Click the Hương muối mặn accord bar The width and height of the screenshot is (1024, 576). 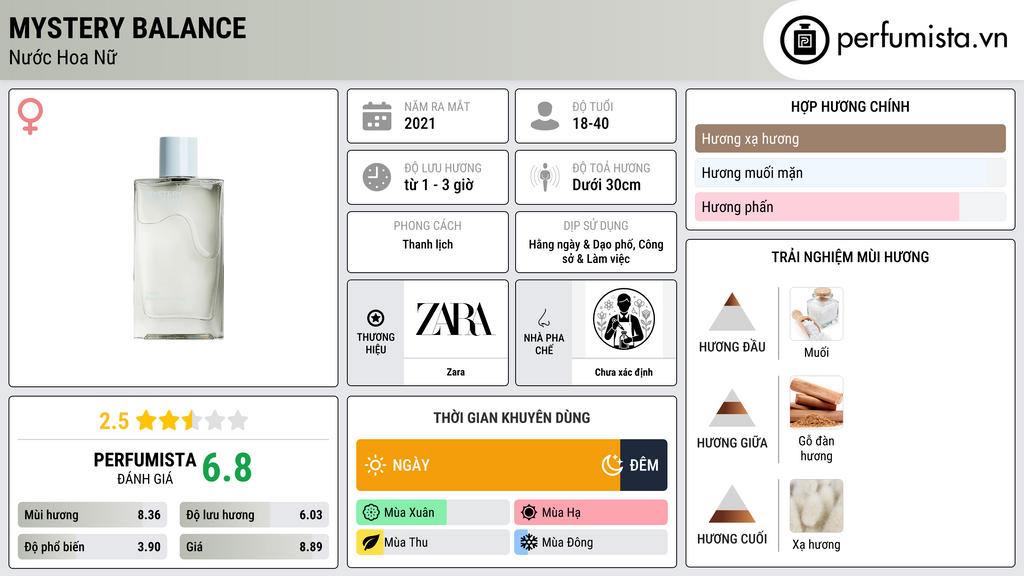[850, 173]
